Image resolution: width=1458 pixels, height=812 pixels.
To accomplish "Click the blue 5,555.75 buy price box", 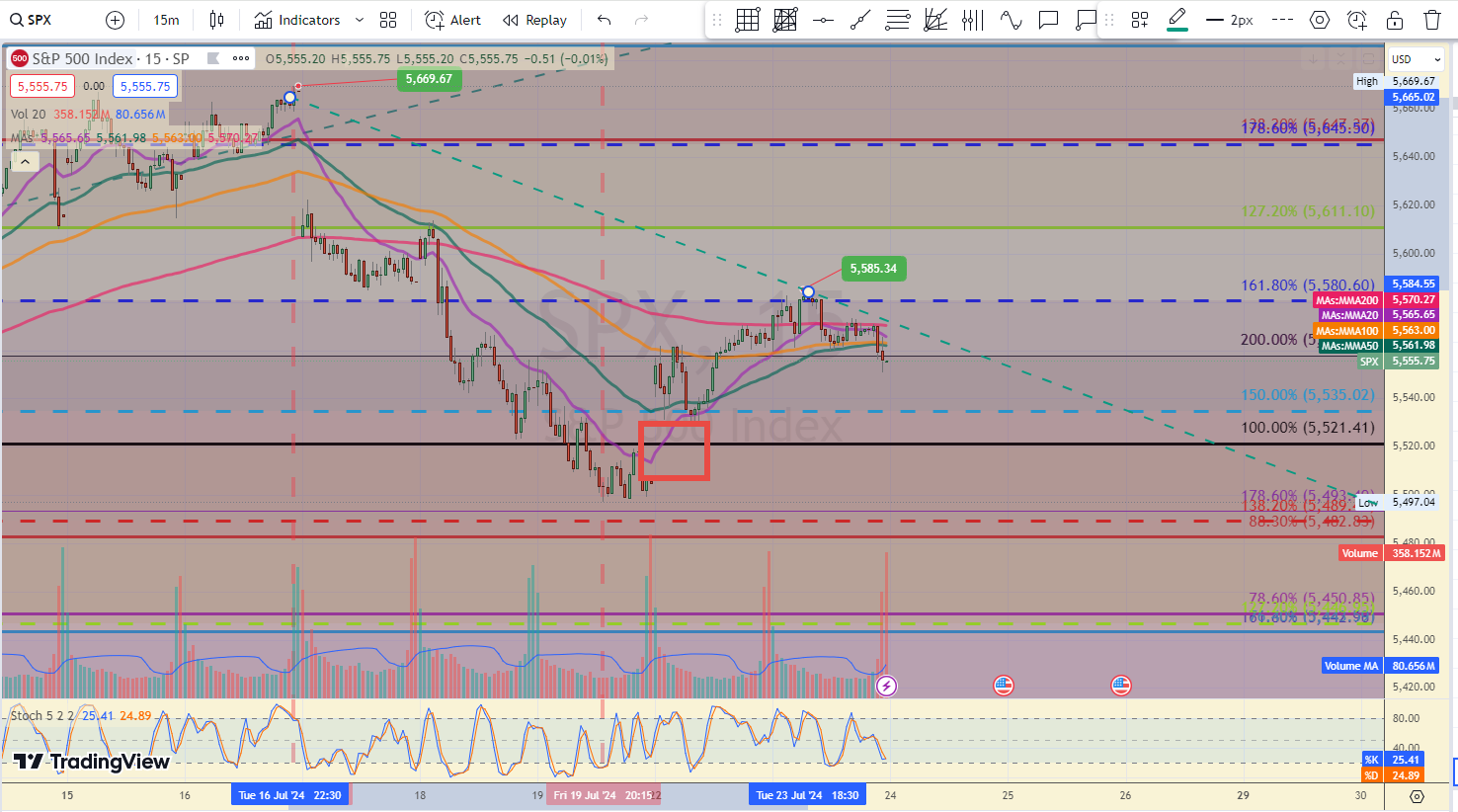I will (x=145, y=86).
